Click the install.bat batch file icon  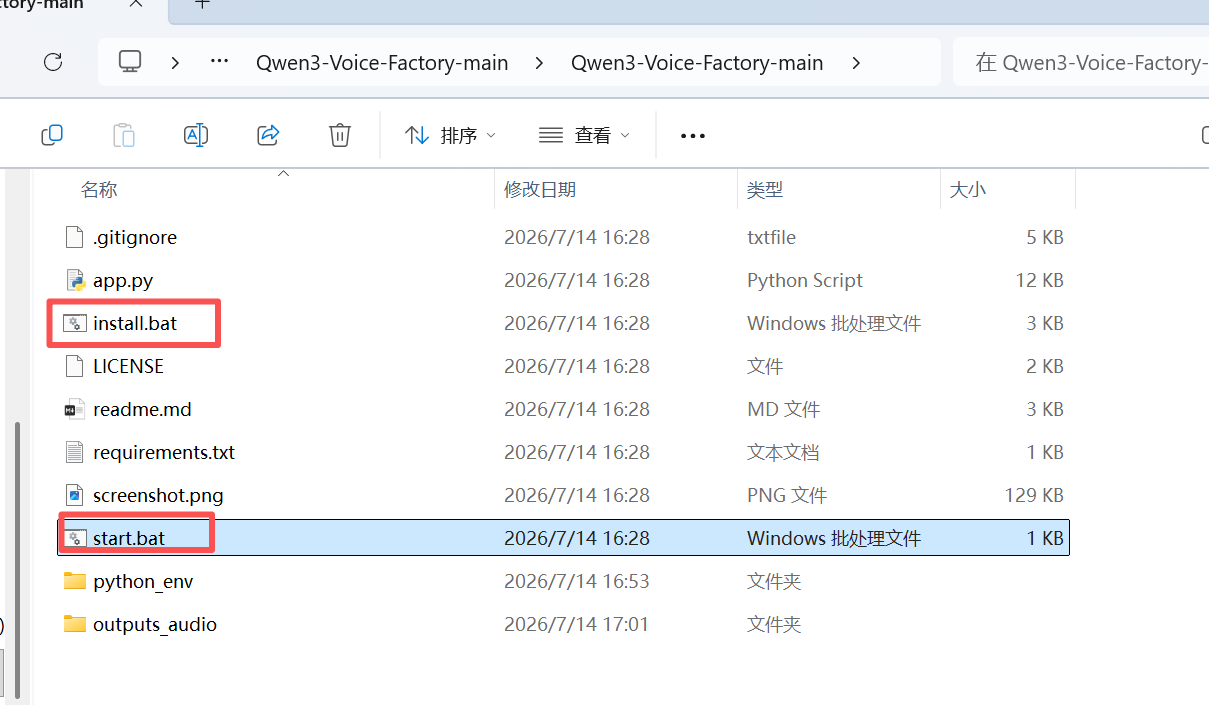[x=74, y=323]
